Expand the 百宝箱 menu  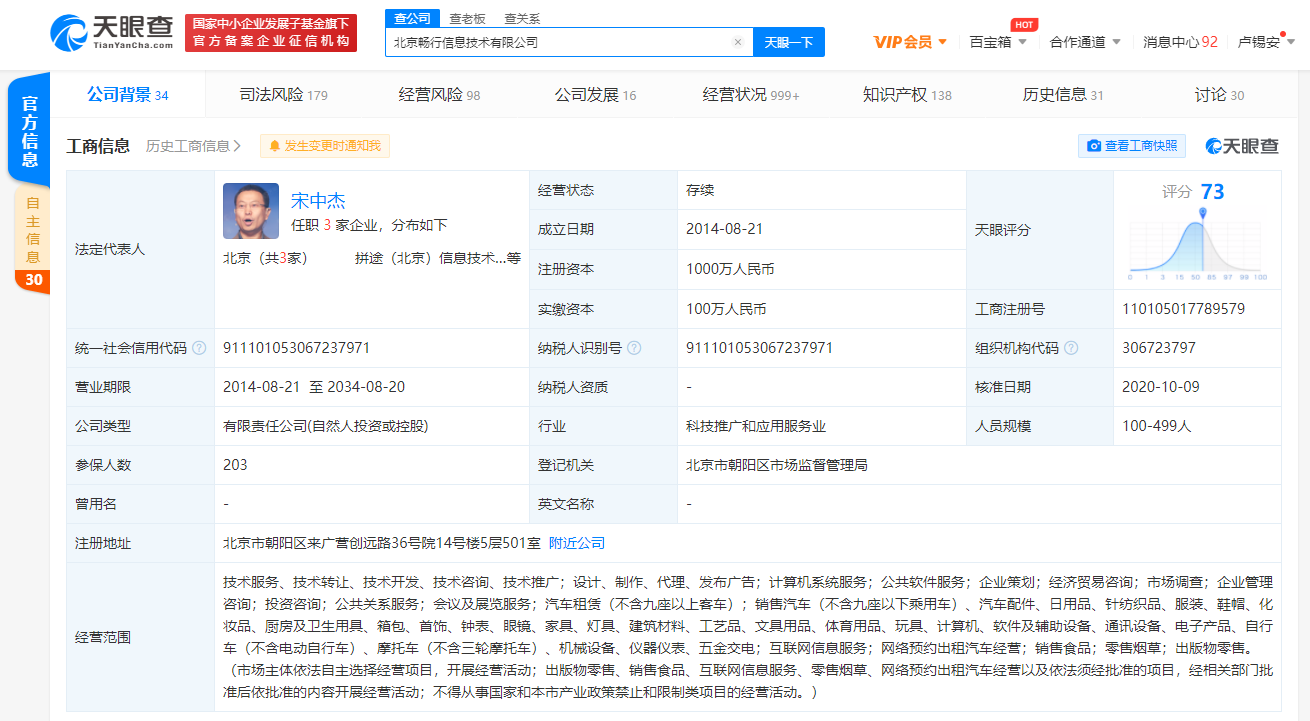click(998, 42)
